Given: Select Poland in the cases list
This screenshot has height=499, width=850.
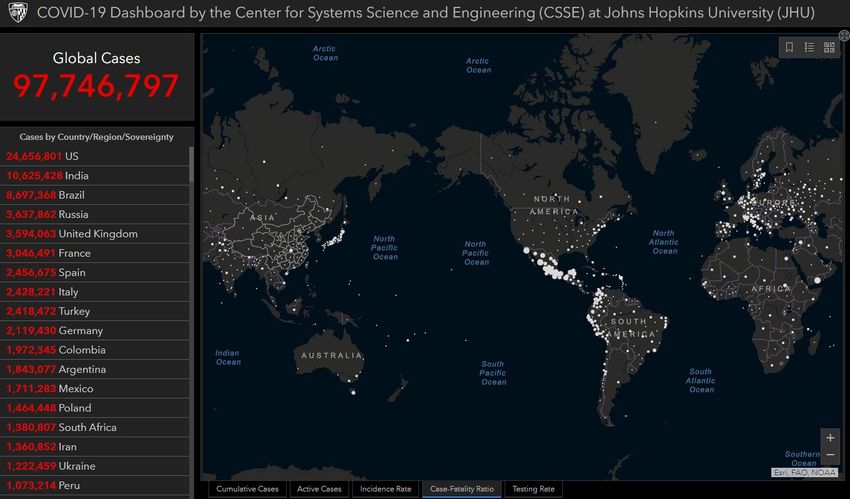Looking at the screenshot, I should (x=94, y=408).
